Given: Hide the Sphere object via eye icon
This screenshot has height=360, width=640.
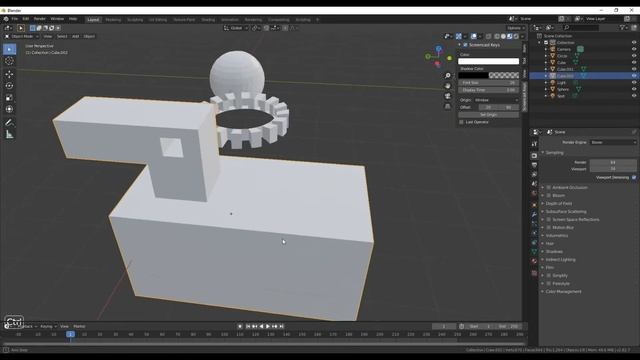Looking at the screenshot, I should (x=634, y=89).
